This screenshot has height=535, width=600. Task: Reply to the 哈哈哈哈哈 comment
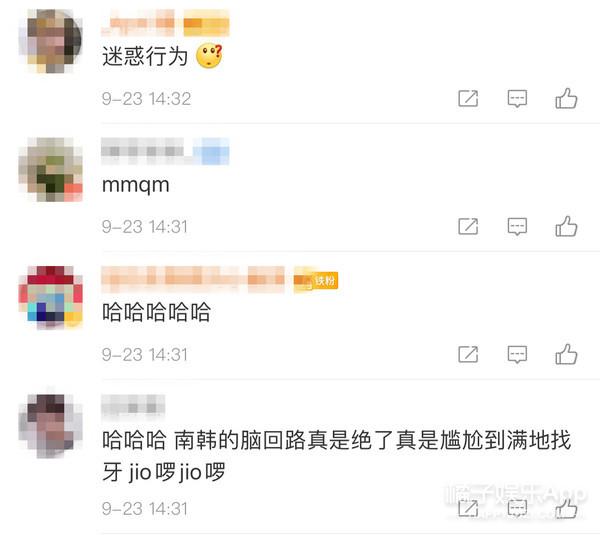[517, 354]
